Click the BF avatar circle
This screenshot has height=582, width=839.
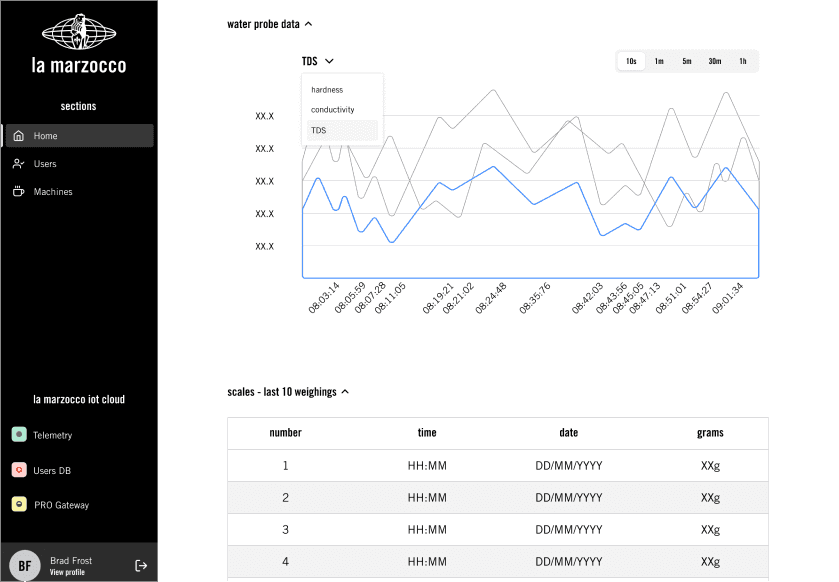[x=25, y=565]
